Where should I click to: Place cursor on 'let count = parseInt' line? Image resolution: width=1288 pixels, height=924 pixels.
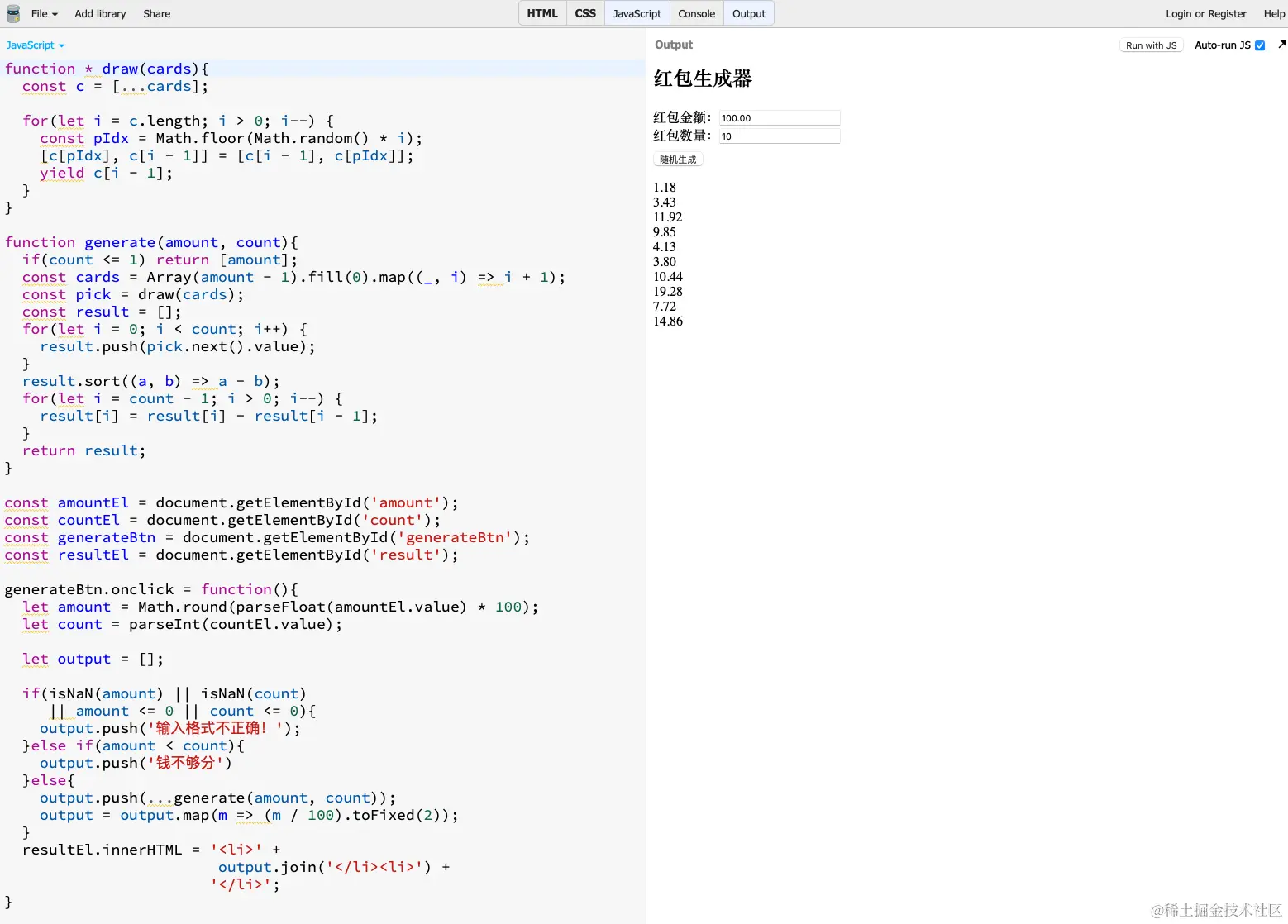tap(182, 624)
